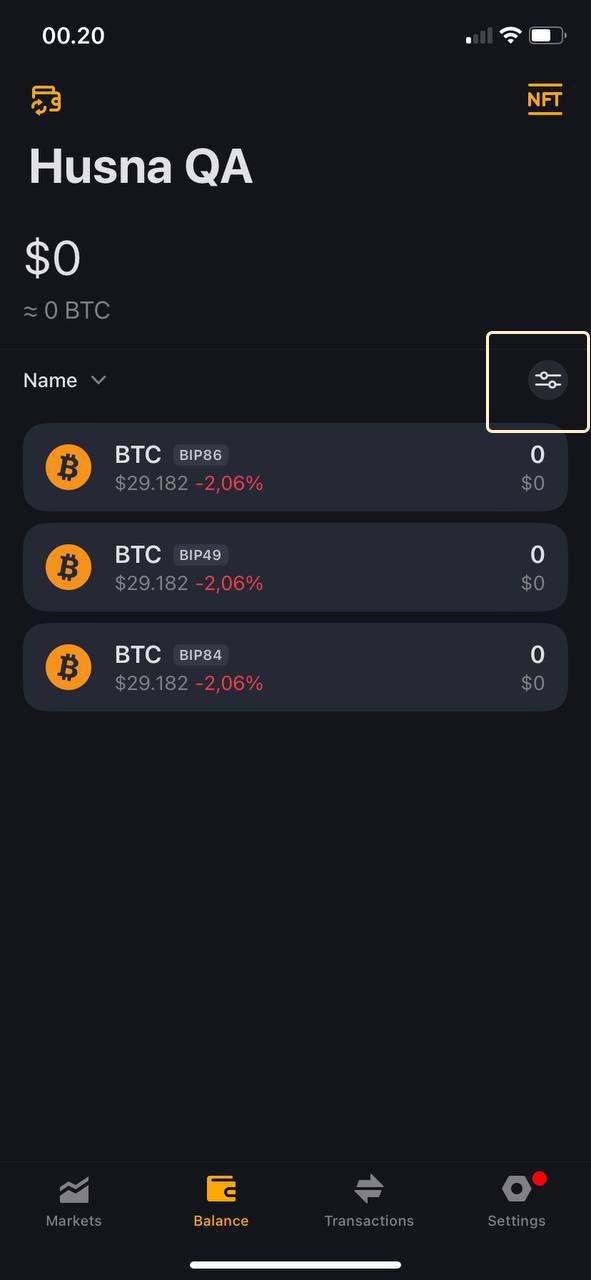
Task: Open the wallet switch icon
Action: 46,100
